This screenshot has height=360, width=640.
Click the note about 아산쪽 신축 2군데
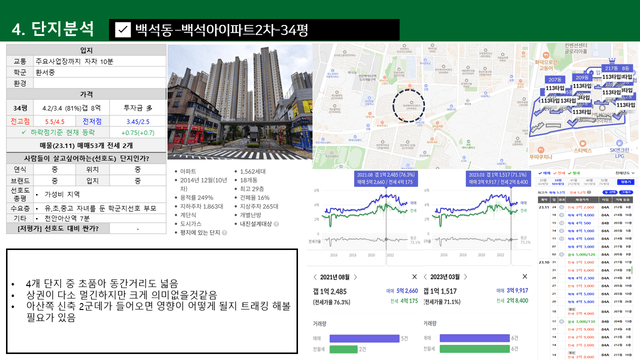coord(158,311)
